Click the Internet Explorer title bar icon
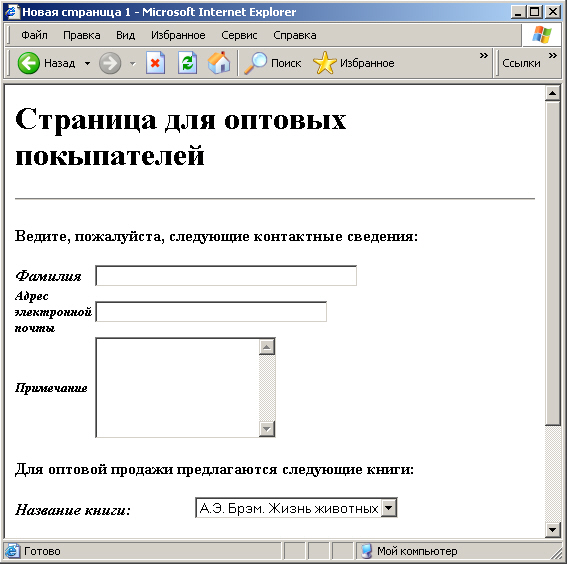The image size is (567, 564). [x=12, y=12]
